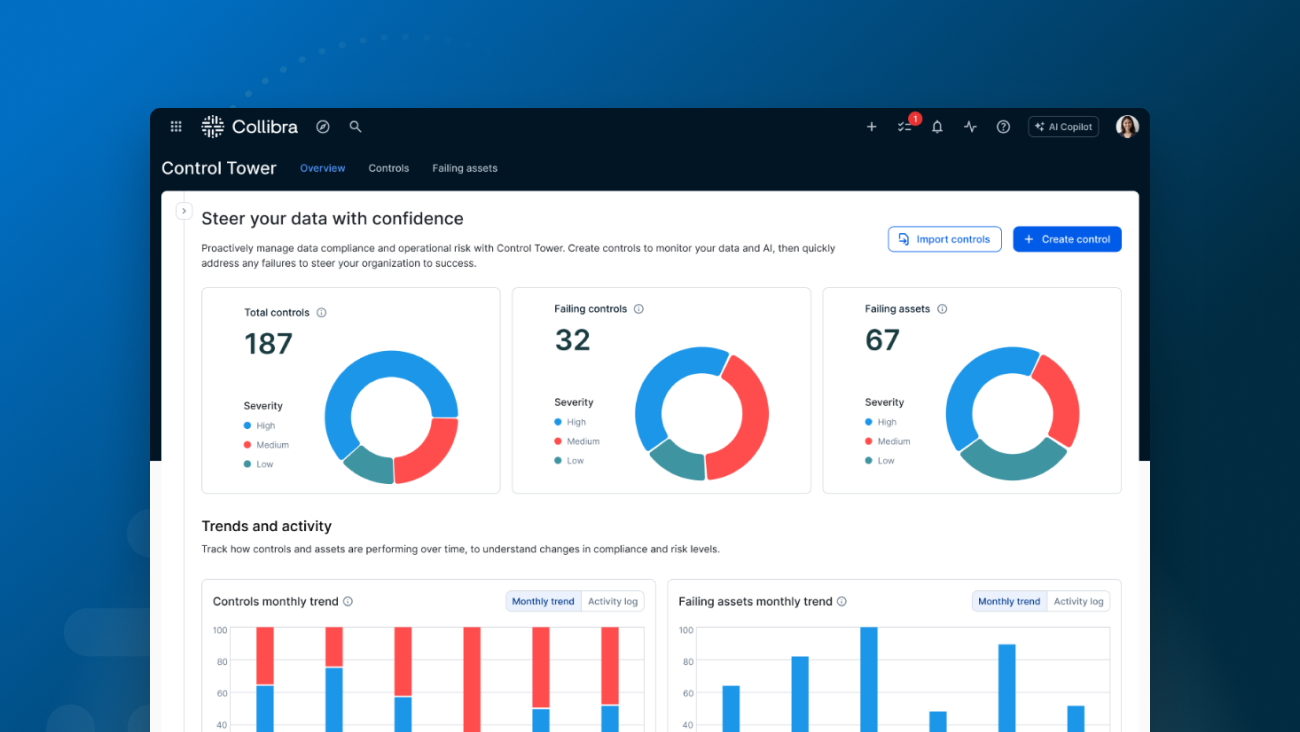1300x732 pixels.
Task: Open tasks list with red badge
Action: (x=905, y=127)
